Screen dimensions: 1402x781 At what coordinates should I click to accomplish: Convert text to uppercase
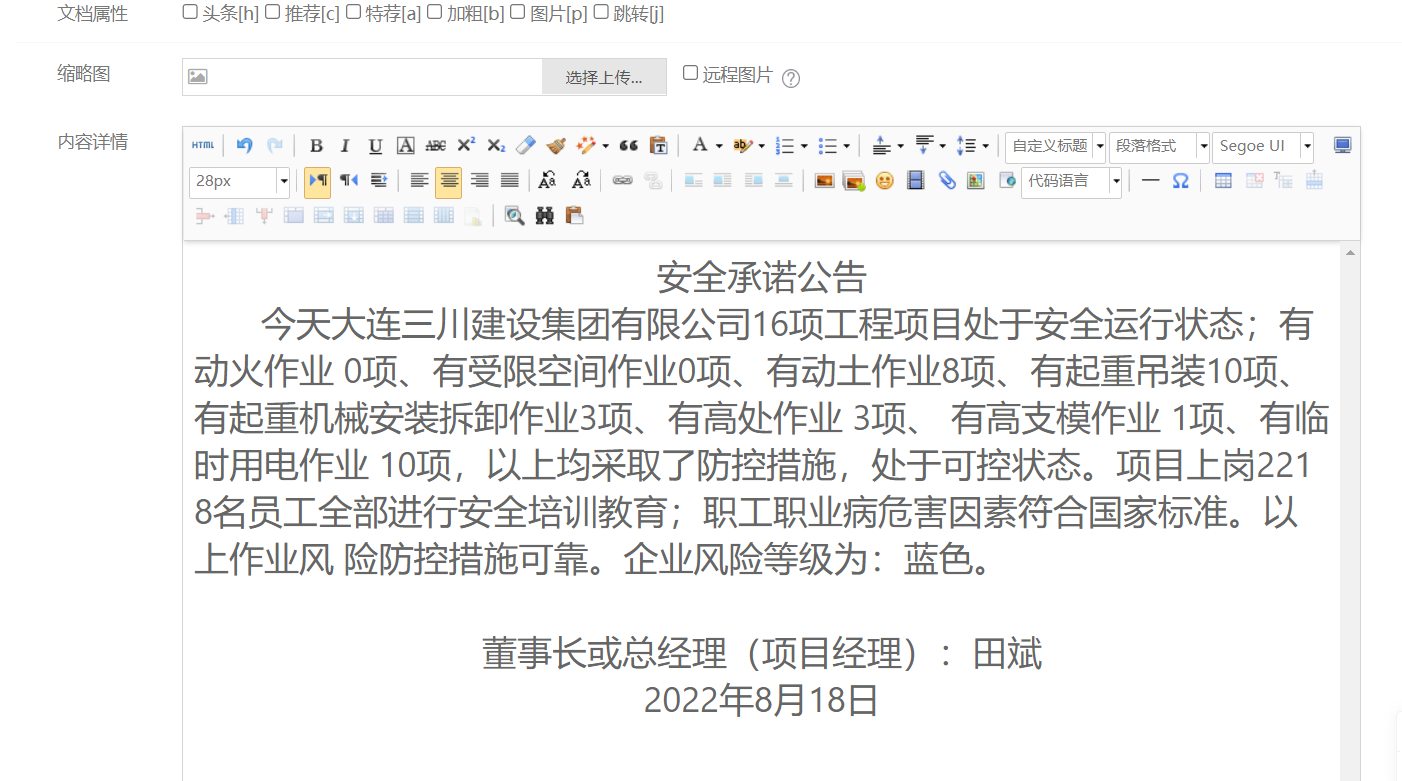(547, 181)
